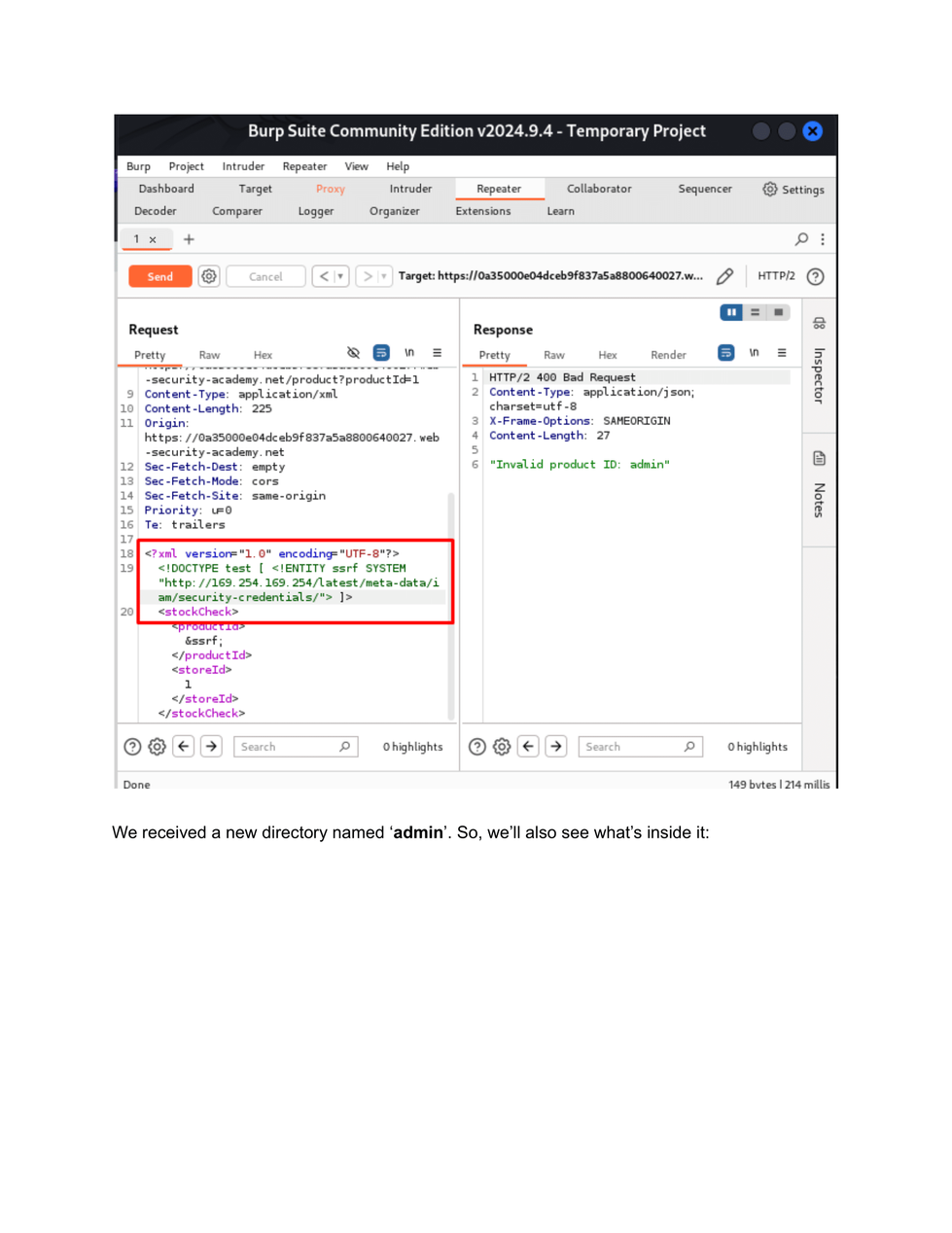Viewport: 952px width, 1233px height.
Task: Switch to the Organizer tab
Action: tap(395, 211)
